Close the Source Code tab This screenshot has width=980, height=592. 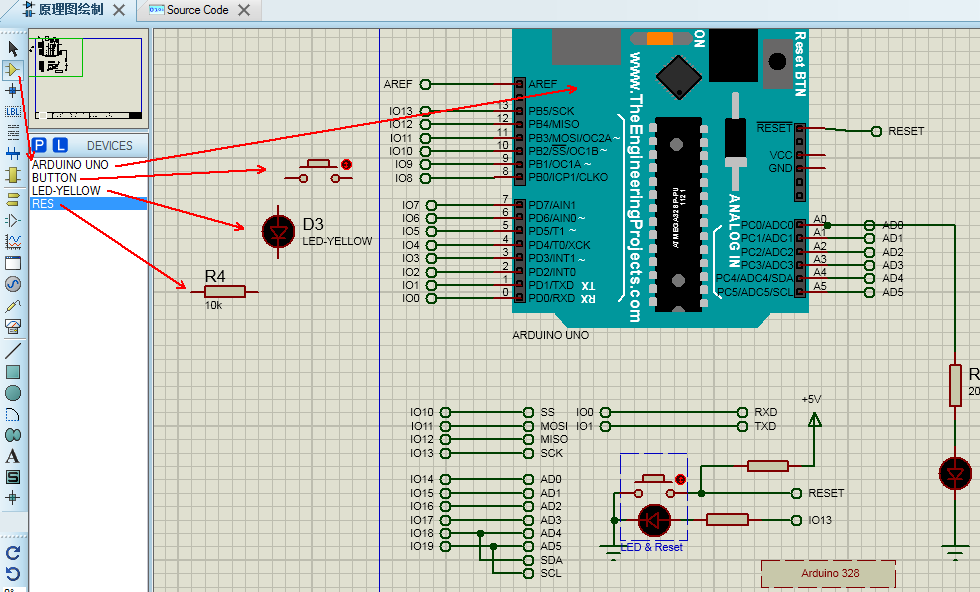pyautogui.click(x=244, y=10)
